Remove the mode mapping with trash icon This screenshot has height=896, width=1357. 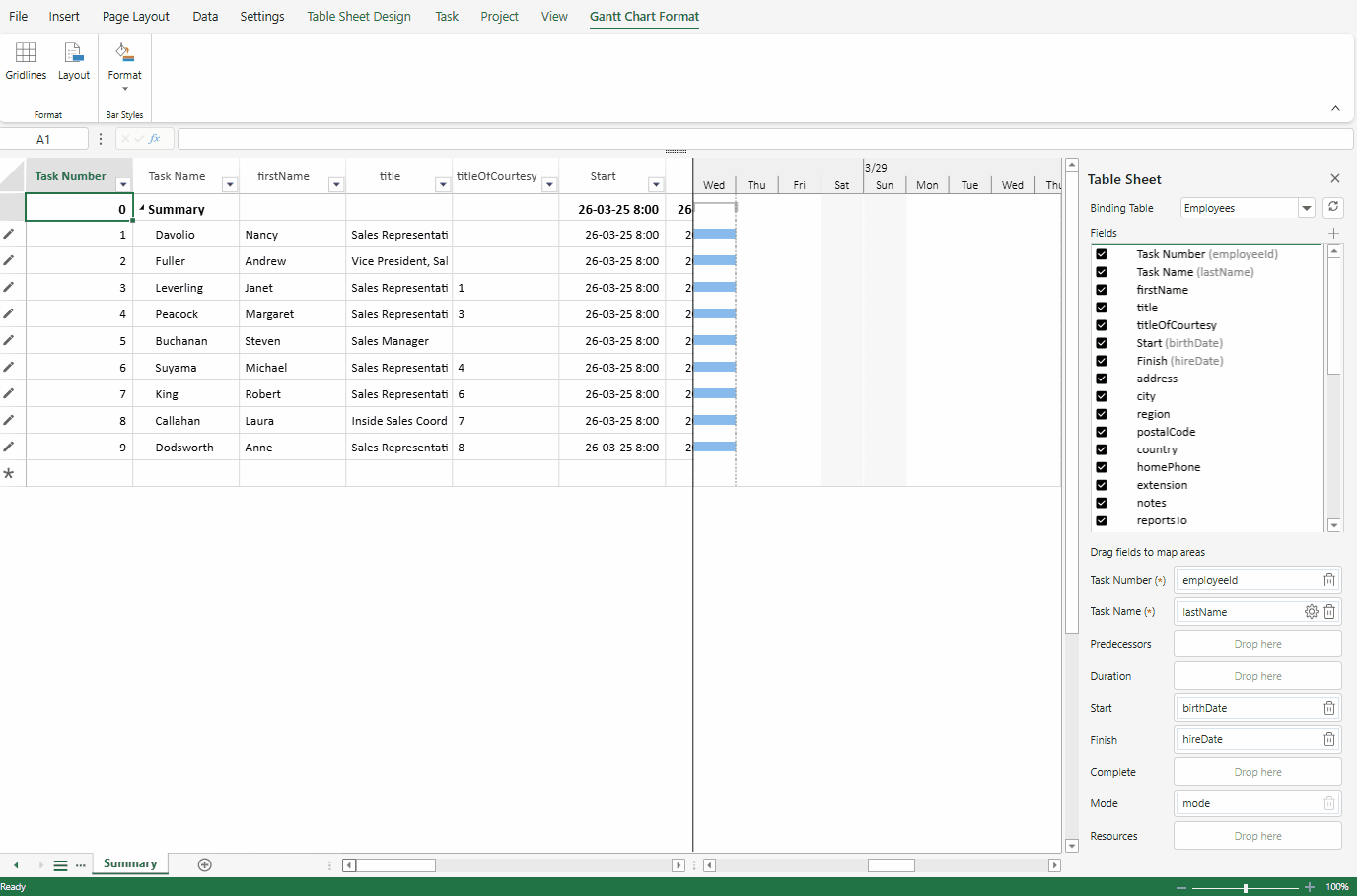click(1329, 803)
